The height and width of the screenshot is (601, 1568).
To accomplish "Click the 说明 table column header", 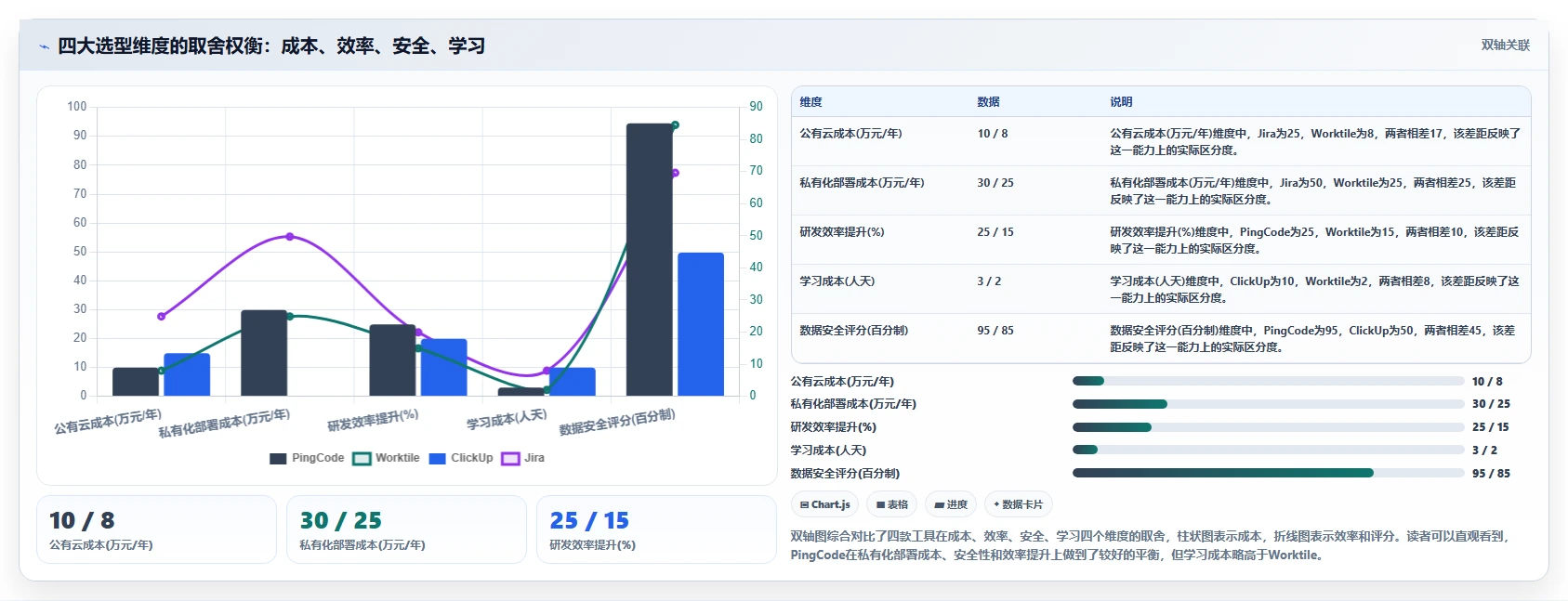I will pyautogui.click(x=1121, y=102).
